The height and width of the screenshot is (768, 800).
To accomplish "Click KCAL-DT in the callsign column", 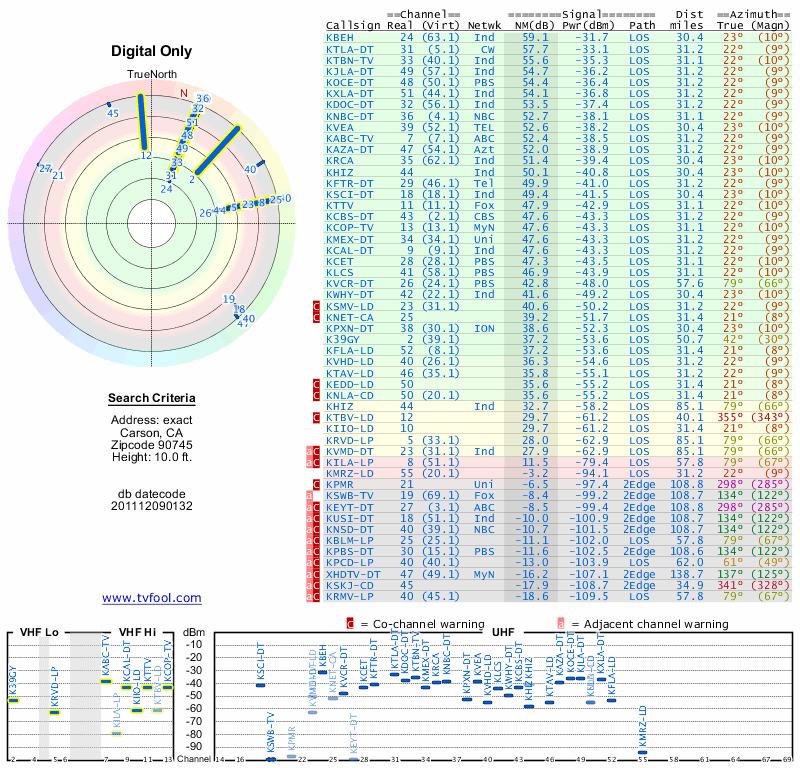I will 349,251.
